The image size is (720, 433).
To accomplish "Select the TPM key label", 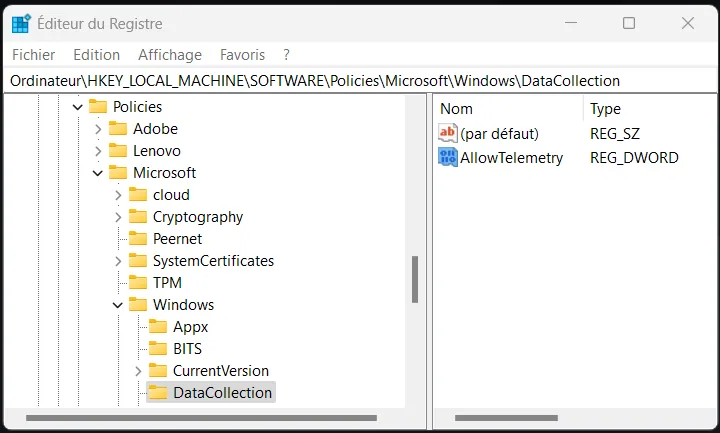I will [167, 282].
